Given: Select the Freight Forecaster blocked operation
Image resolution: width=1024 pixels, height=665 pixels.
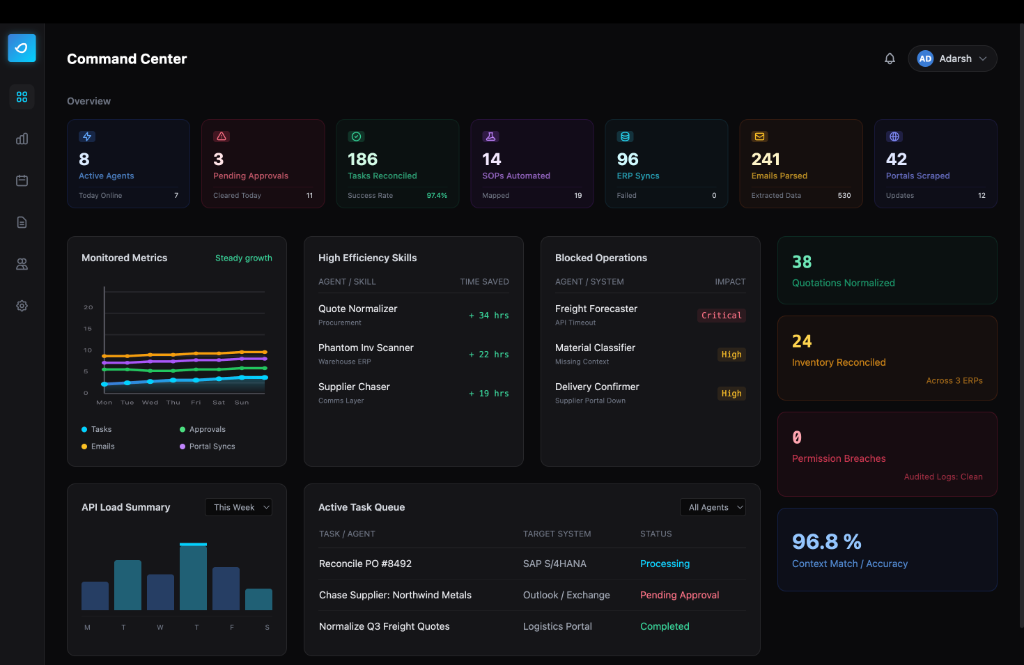Looking at the screenshot, I should click(x=650, y=315).
